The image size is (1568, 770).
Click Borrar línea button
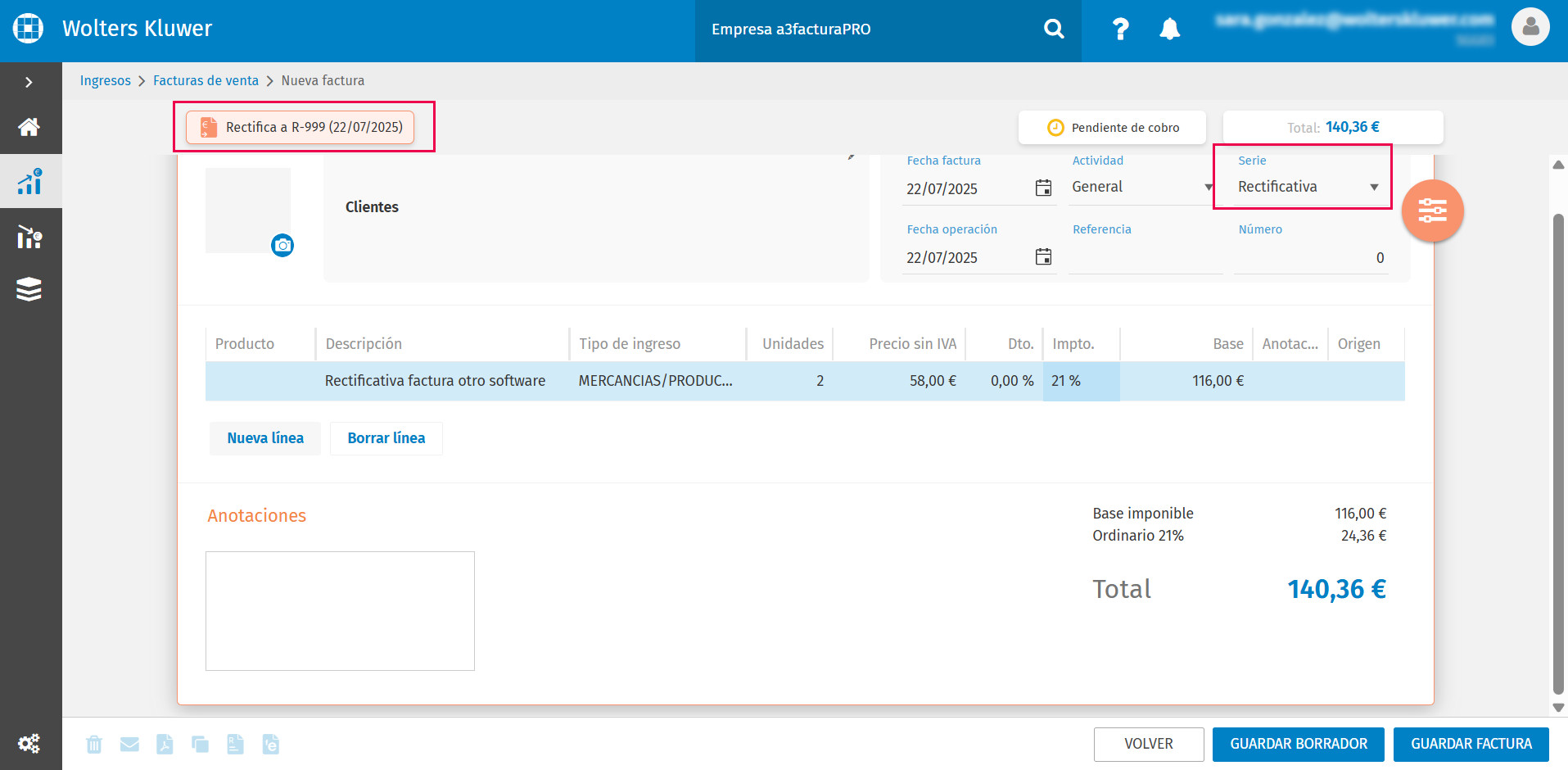(386, 438)
